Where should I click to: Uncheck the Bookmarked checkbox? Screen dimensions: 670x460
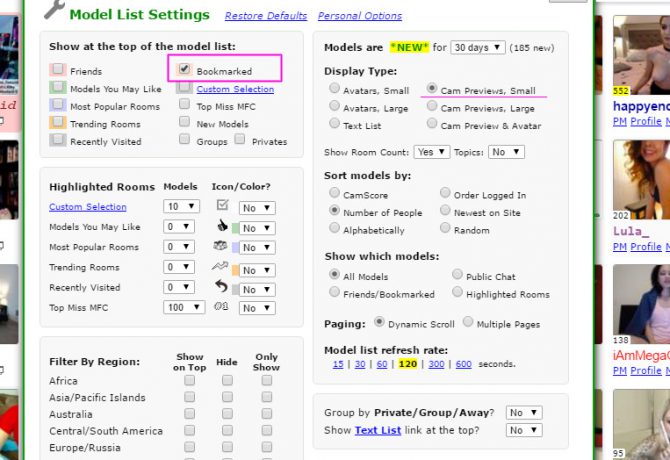point(184,70)
